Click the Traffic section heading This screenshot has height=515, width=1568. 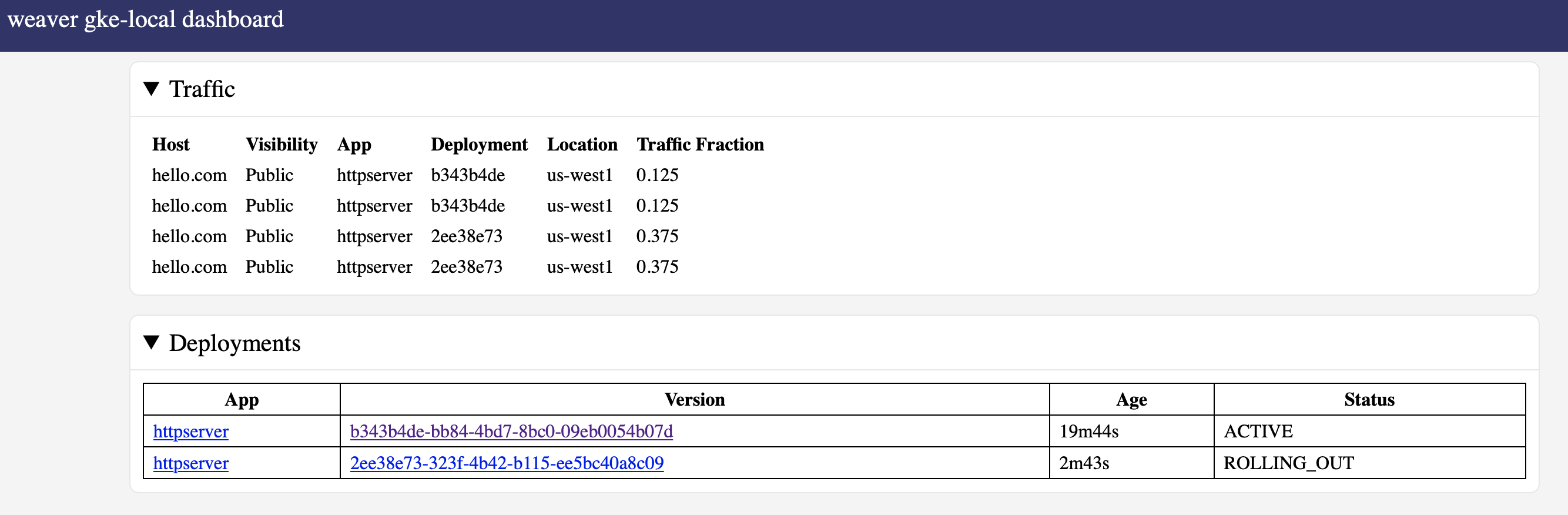[x=202, y=89]
